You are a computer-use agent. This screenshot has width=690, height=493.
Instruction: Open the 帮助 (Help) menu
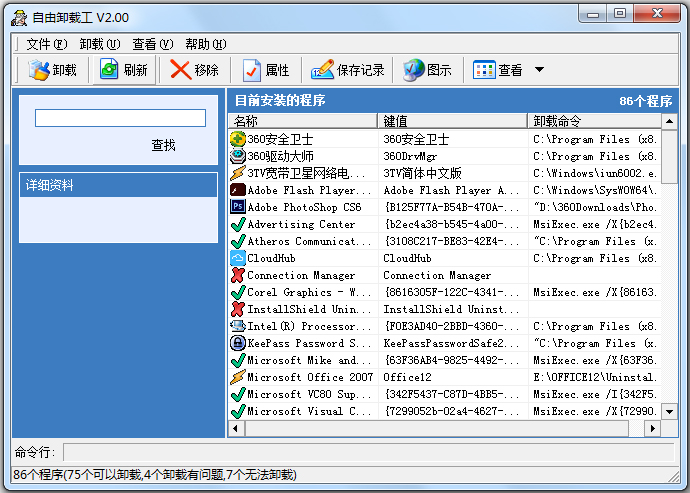tap(205, 44)
